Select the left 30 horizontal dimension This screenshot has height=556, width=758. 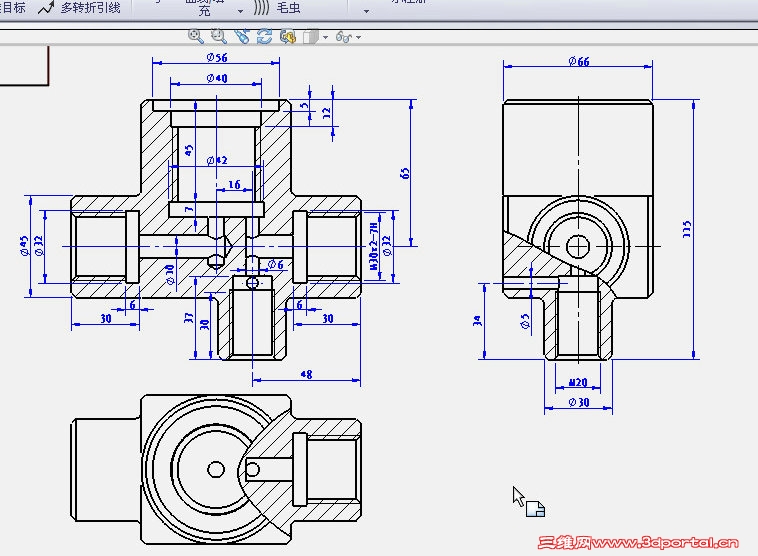click(106, 319)
